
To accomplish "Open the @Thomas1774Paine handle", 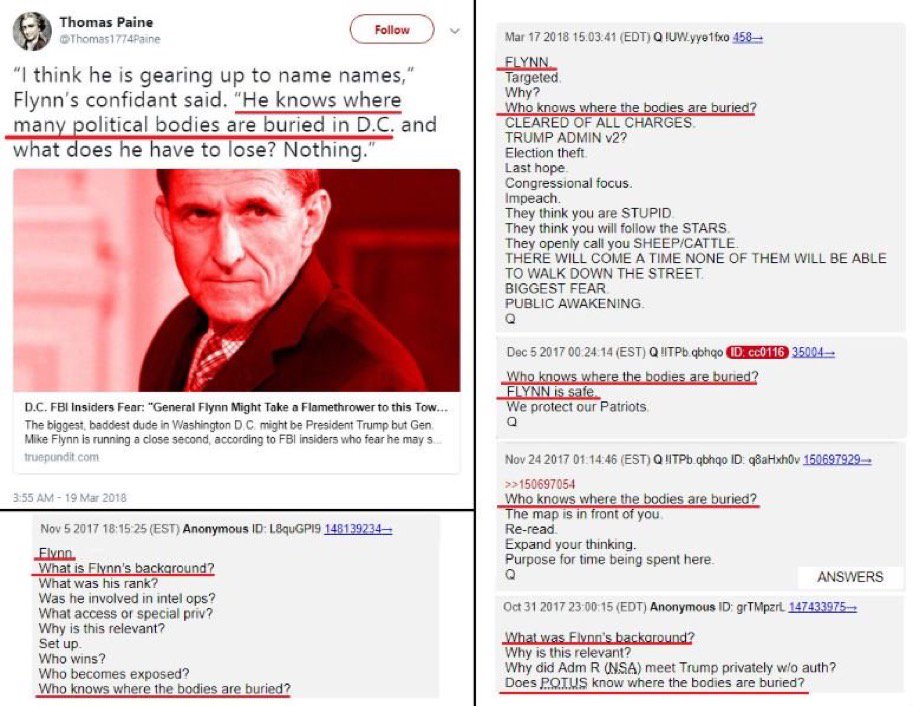I will tap(109, 39).
